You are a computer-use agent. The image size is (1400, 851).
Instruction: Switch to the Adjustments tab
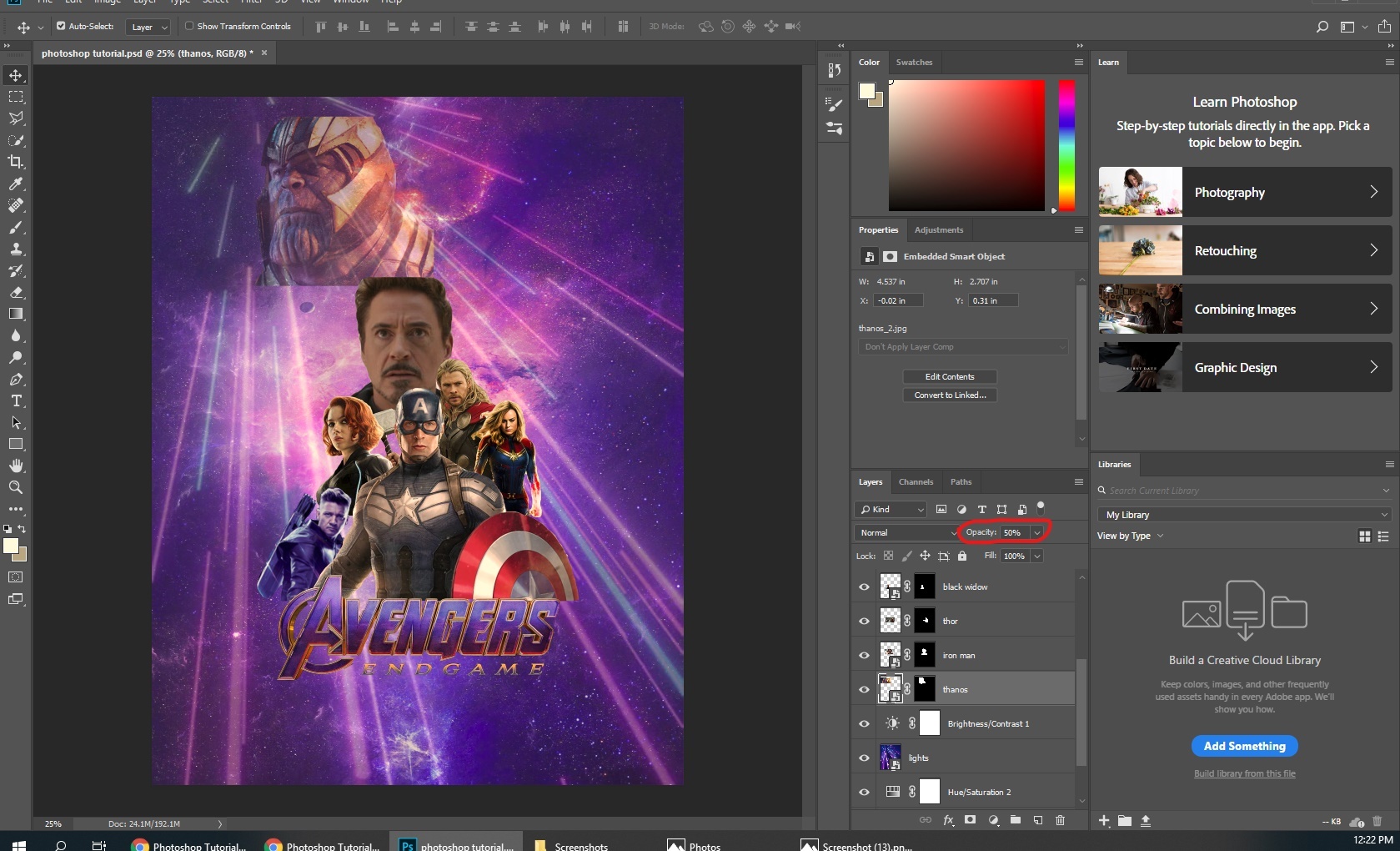coord(938,229)
